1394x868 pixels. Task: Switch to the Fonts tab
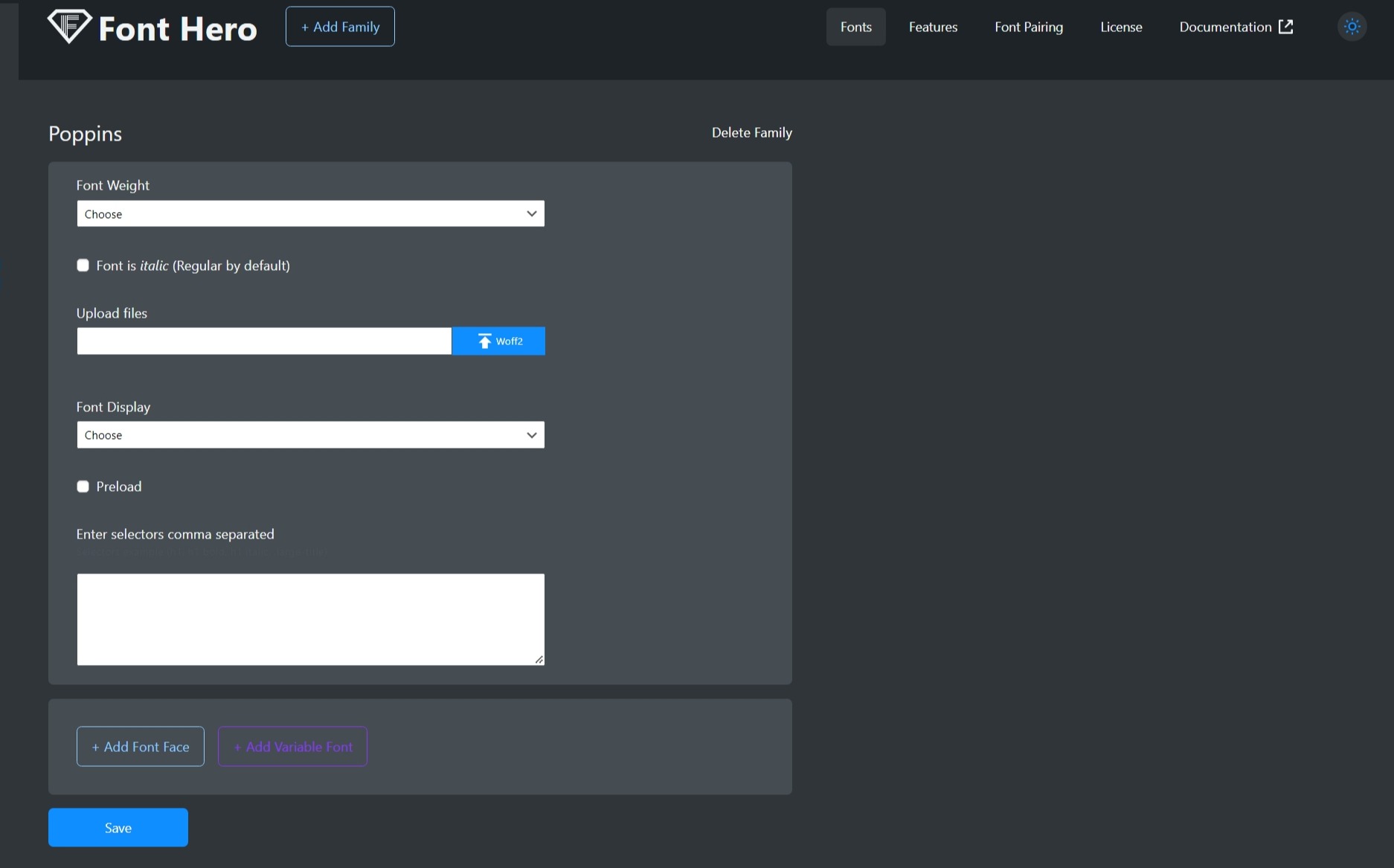pyautogui.click(x=855, y=26)
